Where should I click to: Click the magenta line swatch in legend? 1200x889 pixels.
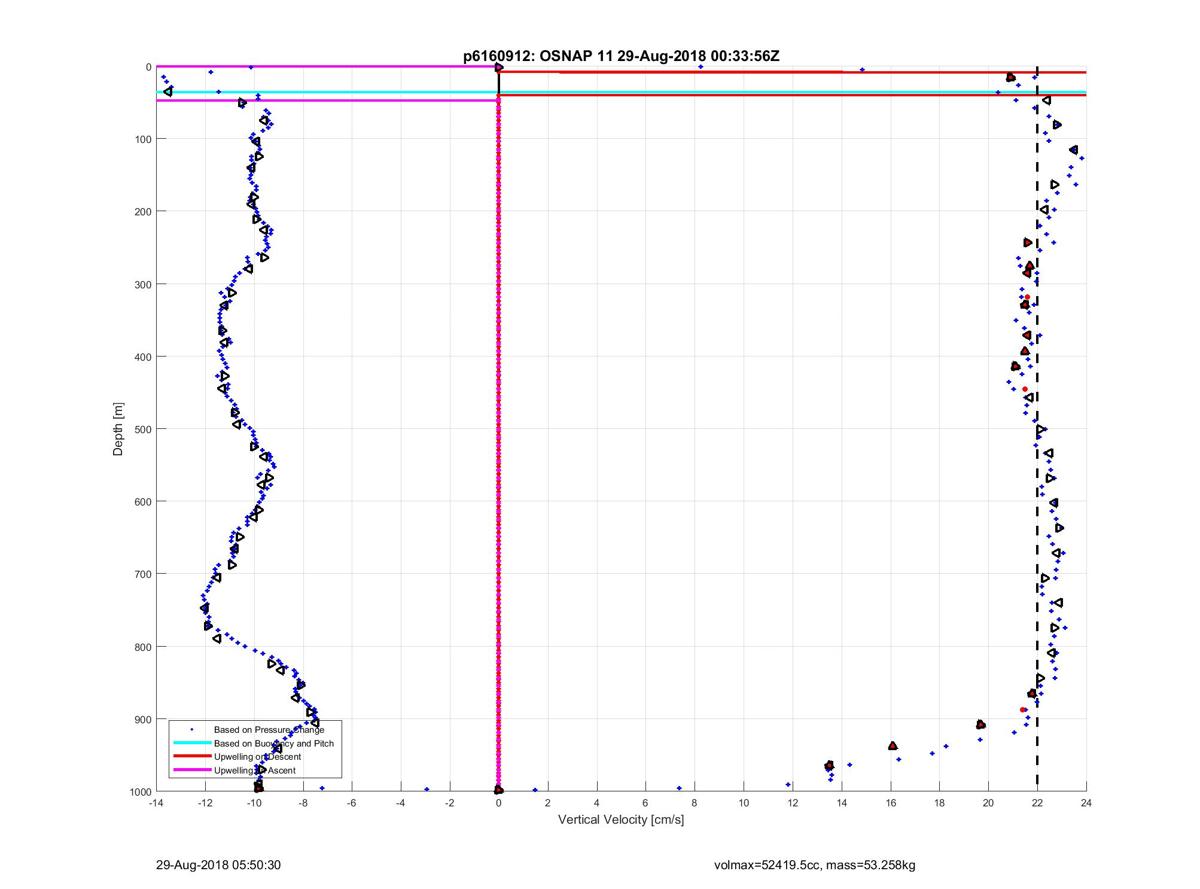pos(191,770)
